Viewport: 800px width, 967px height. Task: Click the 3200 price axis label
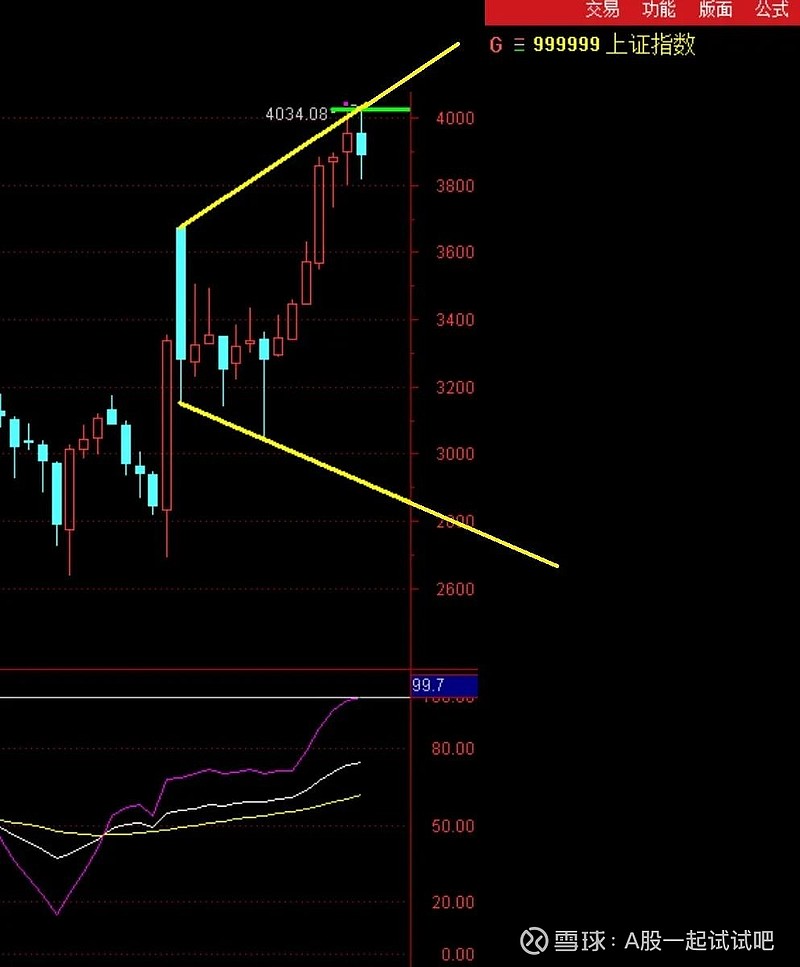[455, 387]
